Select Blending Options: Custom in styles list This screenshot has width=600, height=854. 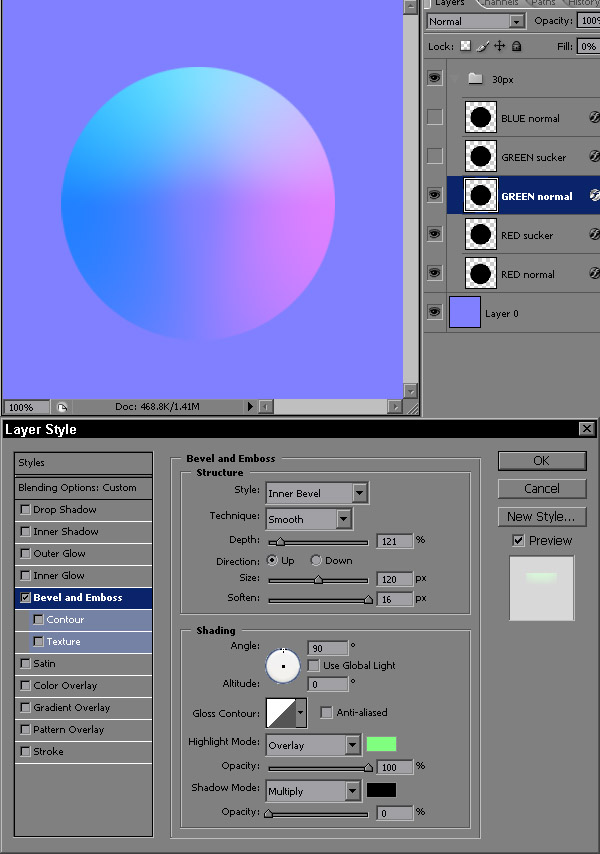pyautogui.click(x=83, y=488)
